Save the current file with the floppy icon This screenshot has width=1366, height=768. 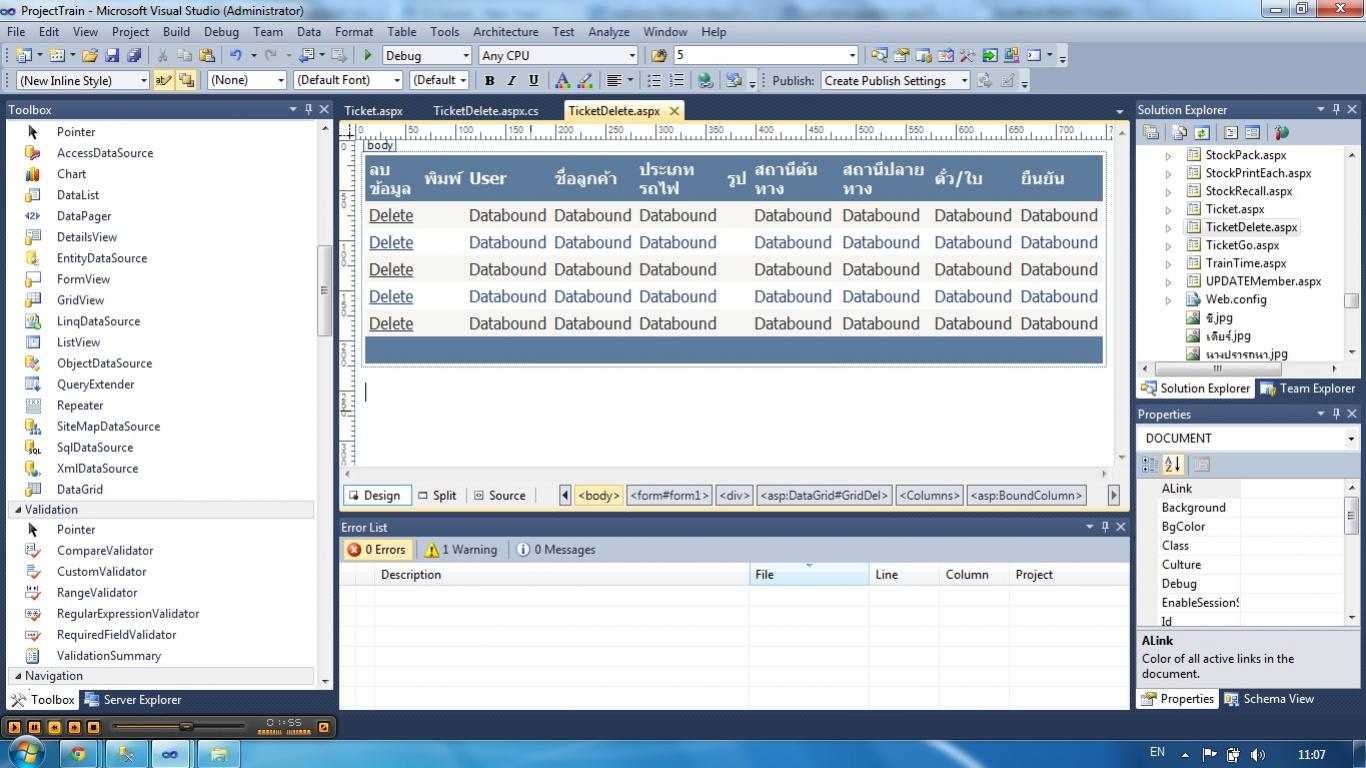[x=112, y=56]
